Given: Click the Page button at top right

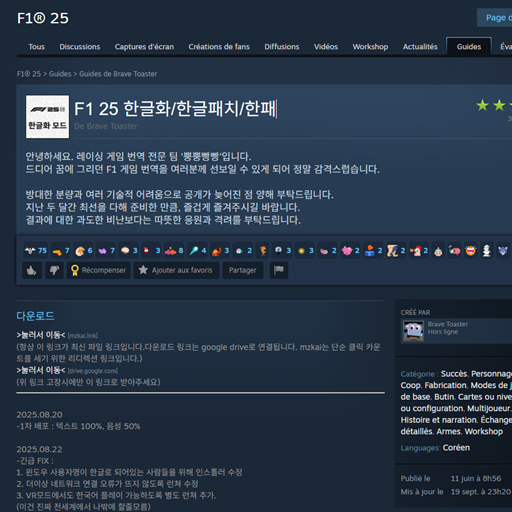Looking at the screenshot, I should pyautogui.click(x=495, y=18).
